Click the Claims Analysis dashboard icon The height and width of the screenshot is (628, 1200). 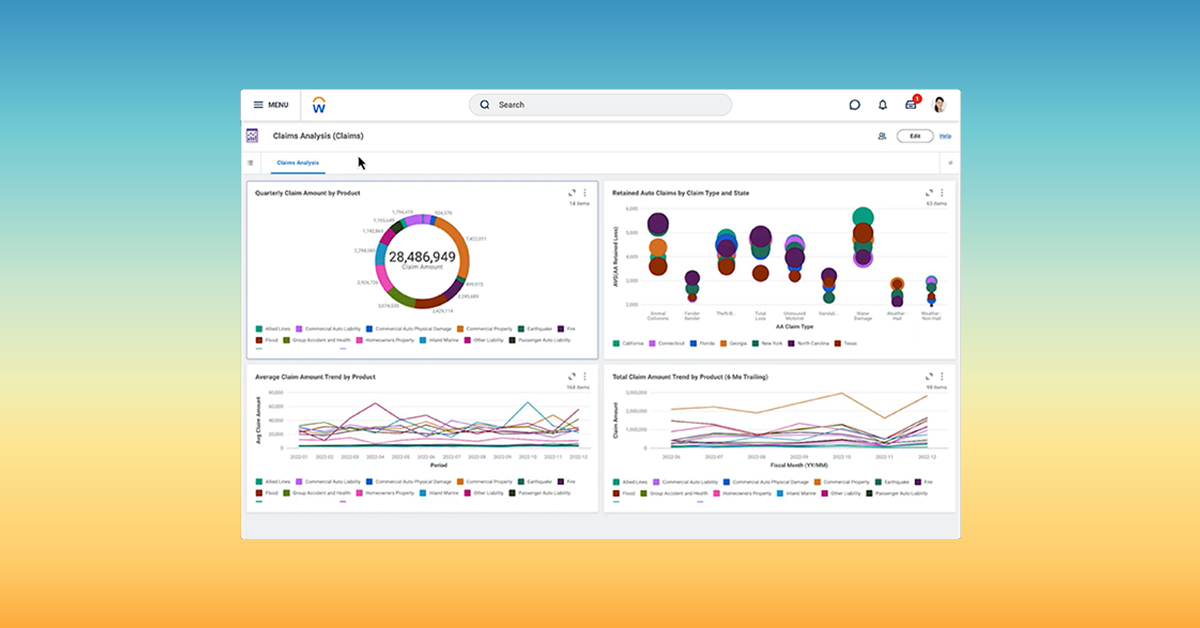pos(252,136)
